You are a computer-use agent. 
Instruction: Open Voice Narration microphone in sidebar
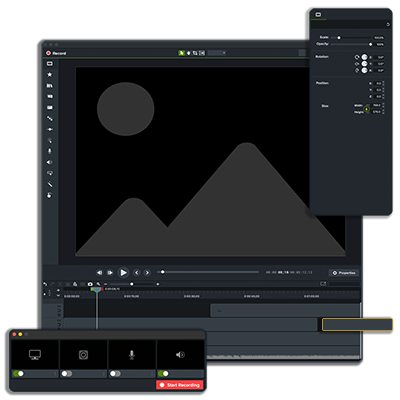click(50, 151)
